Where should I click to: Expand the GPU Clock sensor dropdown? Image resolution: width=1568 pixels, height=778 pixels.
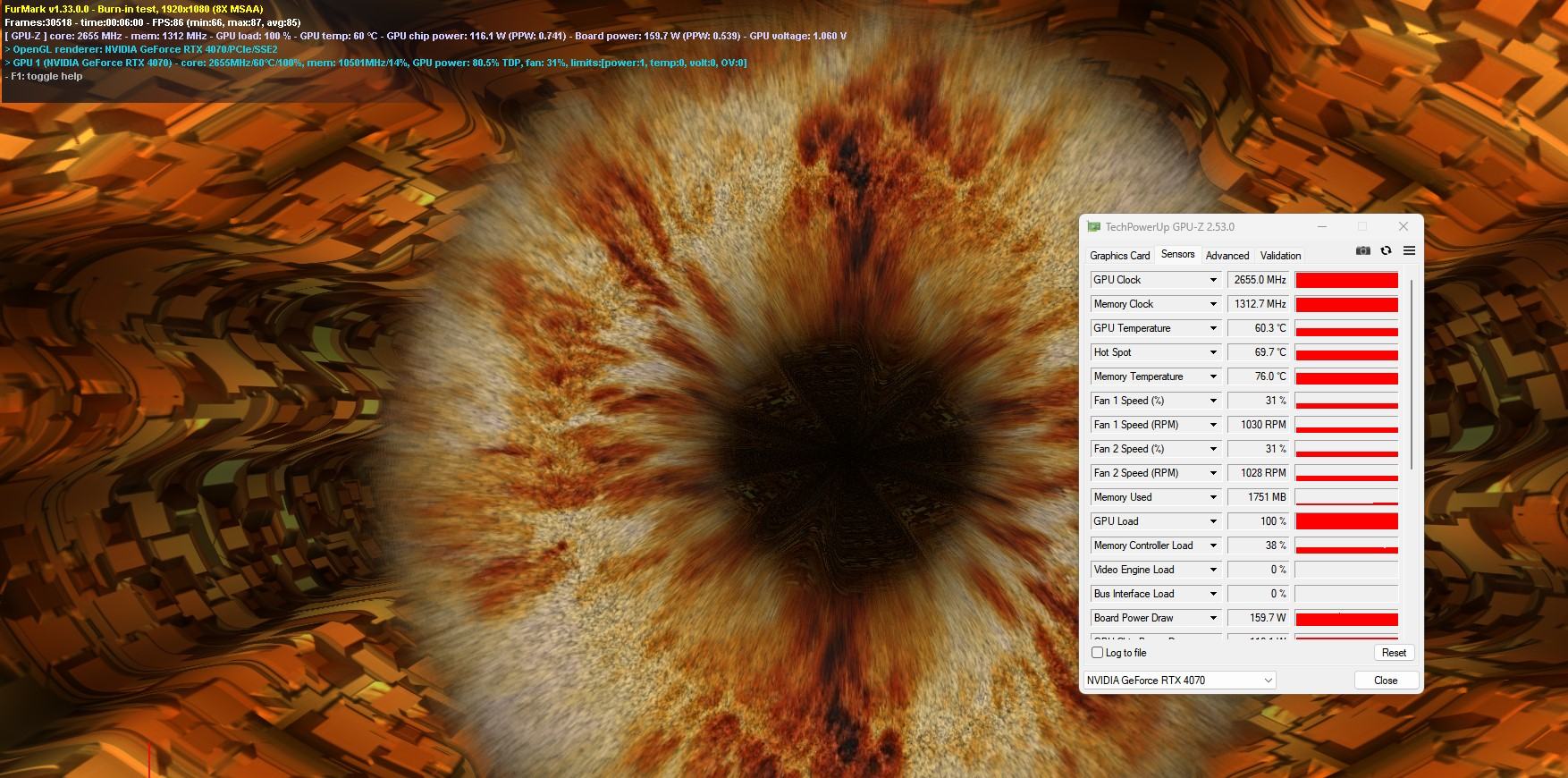pyautogui.click(x=1213, y=280)
